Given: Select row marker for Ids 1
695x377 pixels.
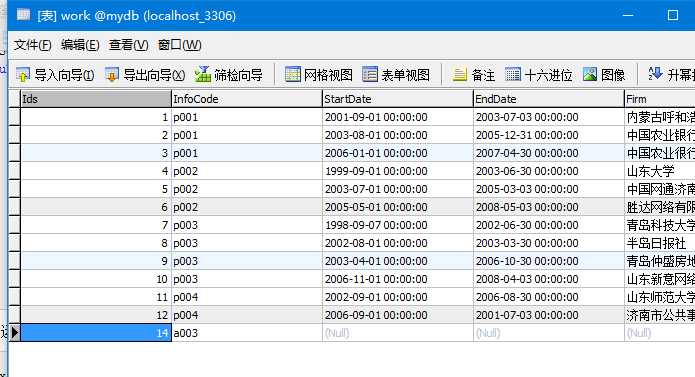Looking at the screenshot, I should point(14,117).
